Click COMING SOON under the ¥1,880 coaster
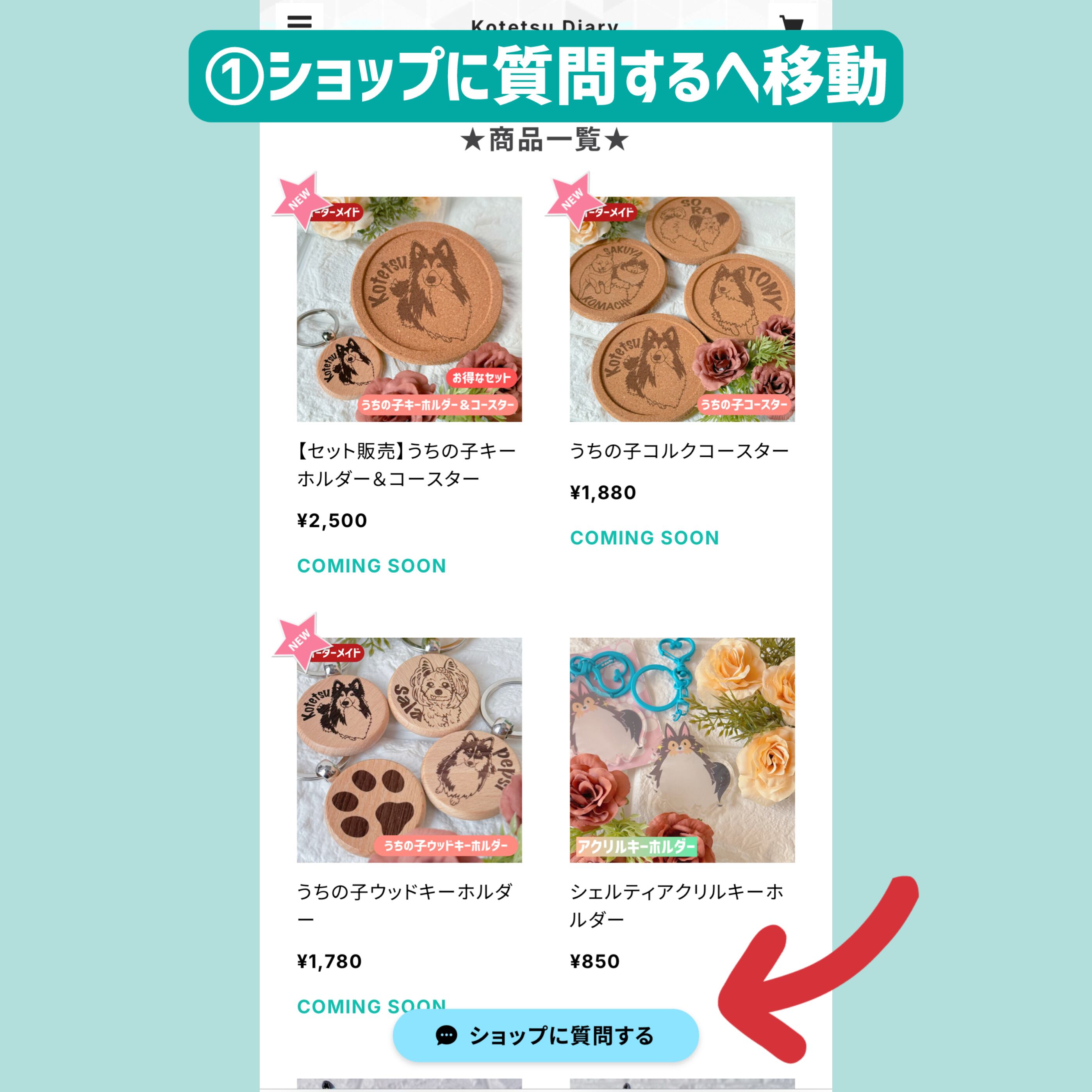Viewport: 1092px width, 1092px height. coord(645,537)
